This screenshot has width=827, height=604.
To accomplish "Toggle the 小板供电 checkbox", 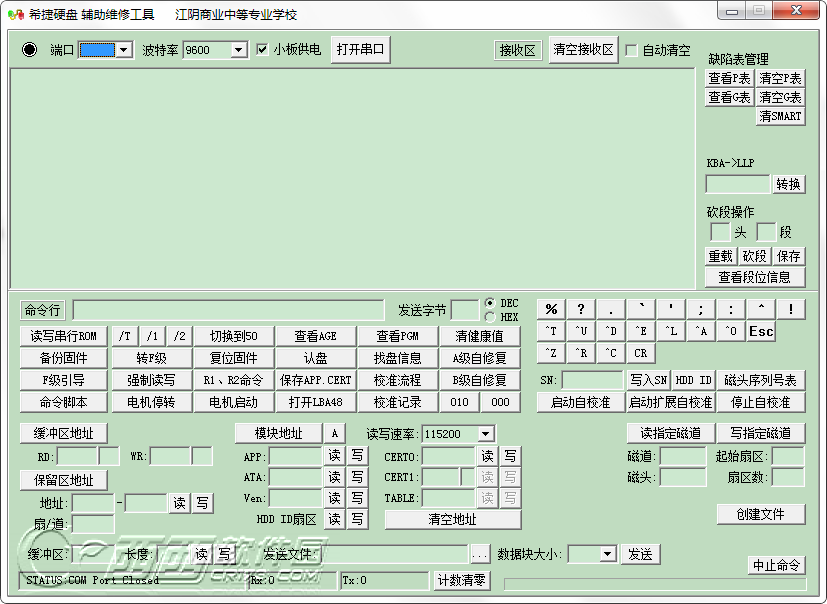I will (262, 50).
